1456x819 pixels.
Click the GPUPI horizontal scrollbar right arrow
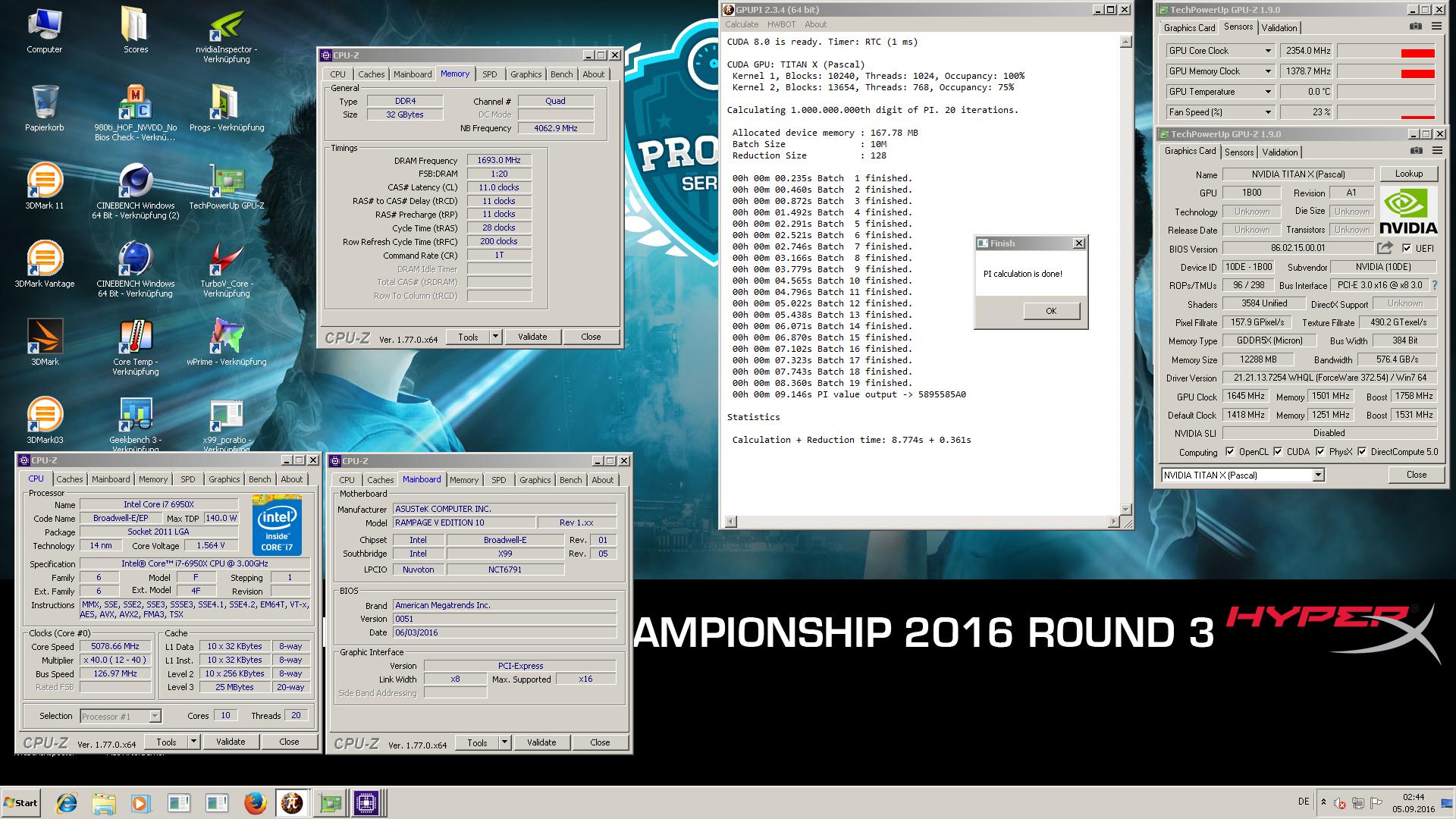(x=1114, y=521)
